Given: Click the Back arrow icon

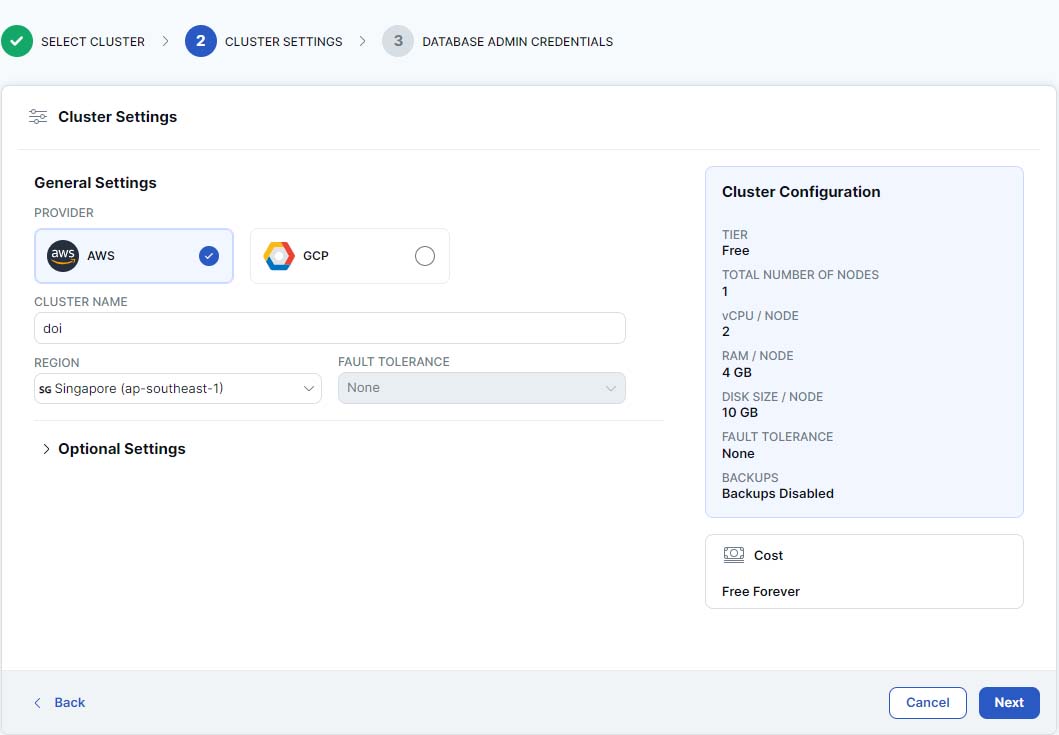Looking at the screenshot, I should coord(38,703).
